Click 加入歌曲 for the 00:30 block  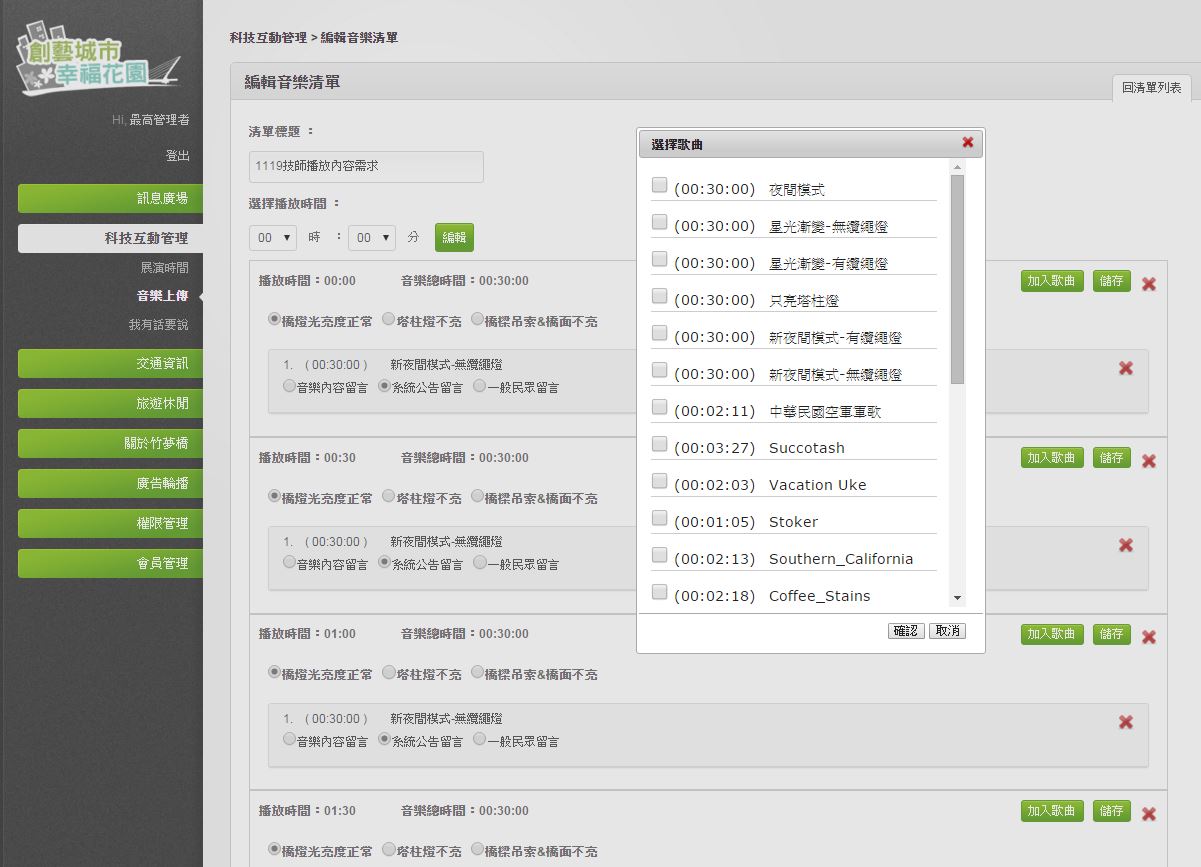[1052, 458]
